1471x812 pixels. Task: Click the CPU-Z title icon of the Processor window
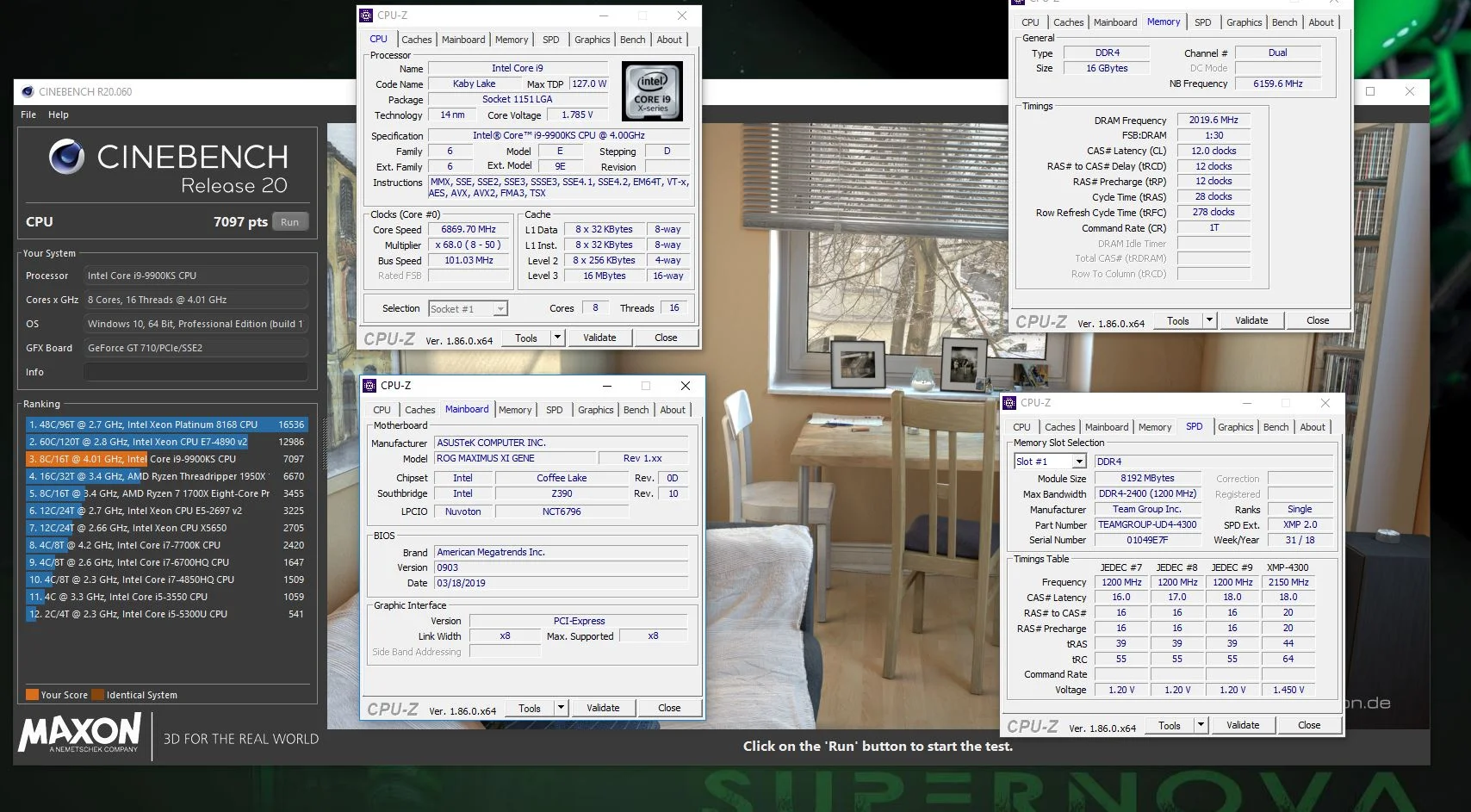367,15
